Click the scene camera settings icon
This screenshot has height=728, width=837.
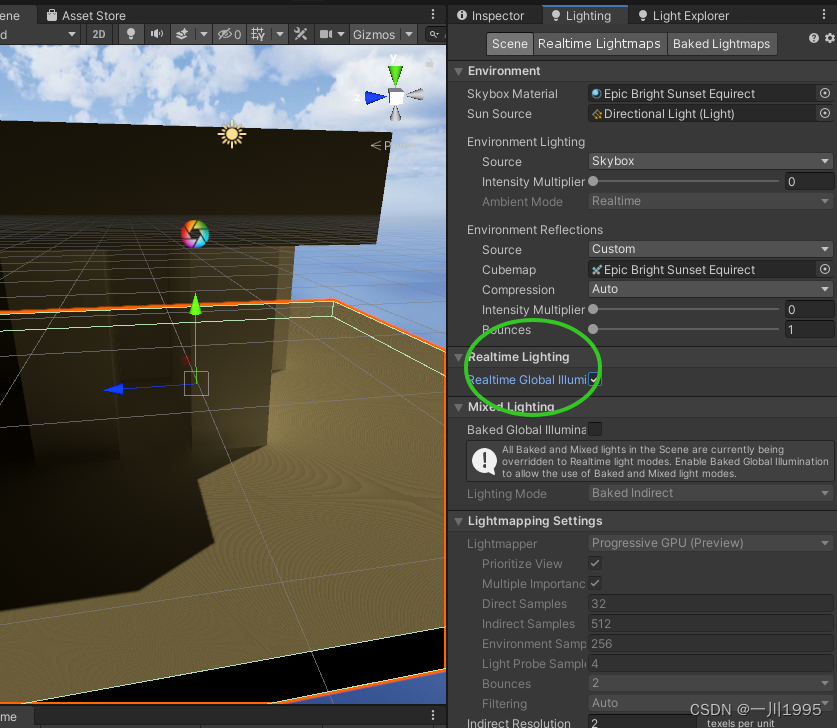pyautogui.click(x=326, y=34)
